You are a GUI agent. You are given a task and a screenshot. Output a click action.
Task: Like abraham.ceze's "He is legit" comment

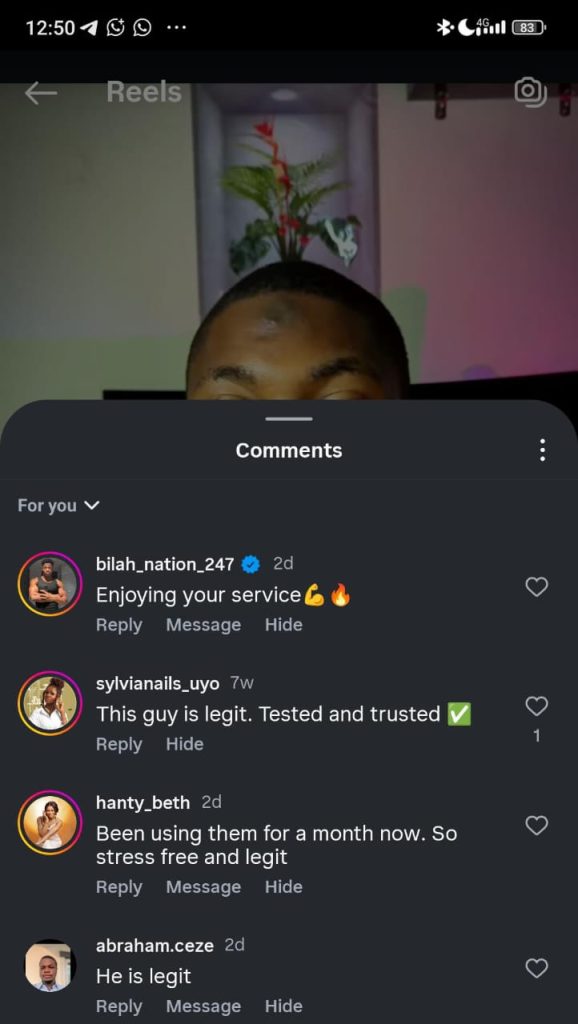(x=536, y=968)
